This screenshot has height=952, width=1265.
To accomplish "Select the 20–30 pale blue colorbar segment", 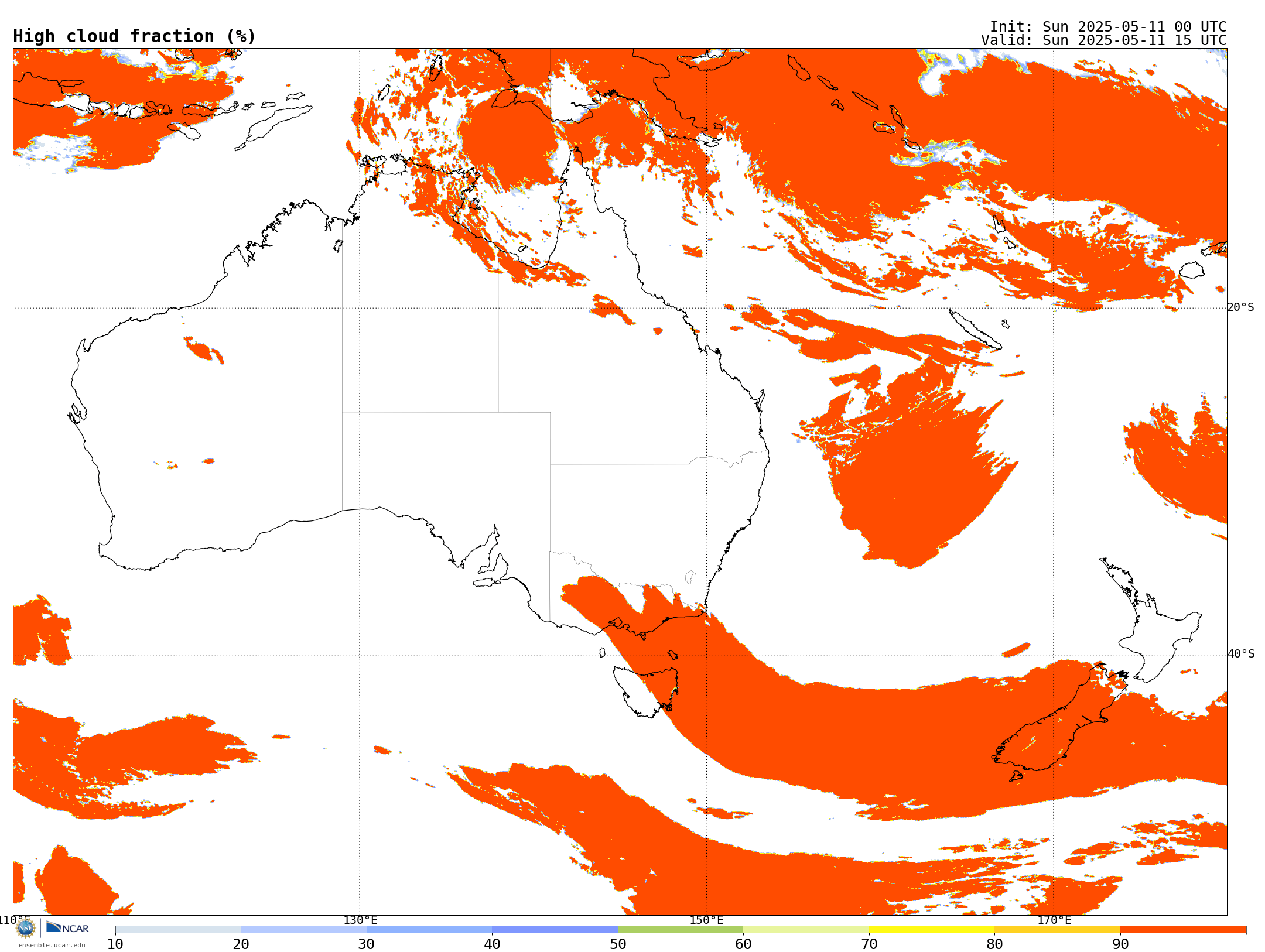I will 303,930.
